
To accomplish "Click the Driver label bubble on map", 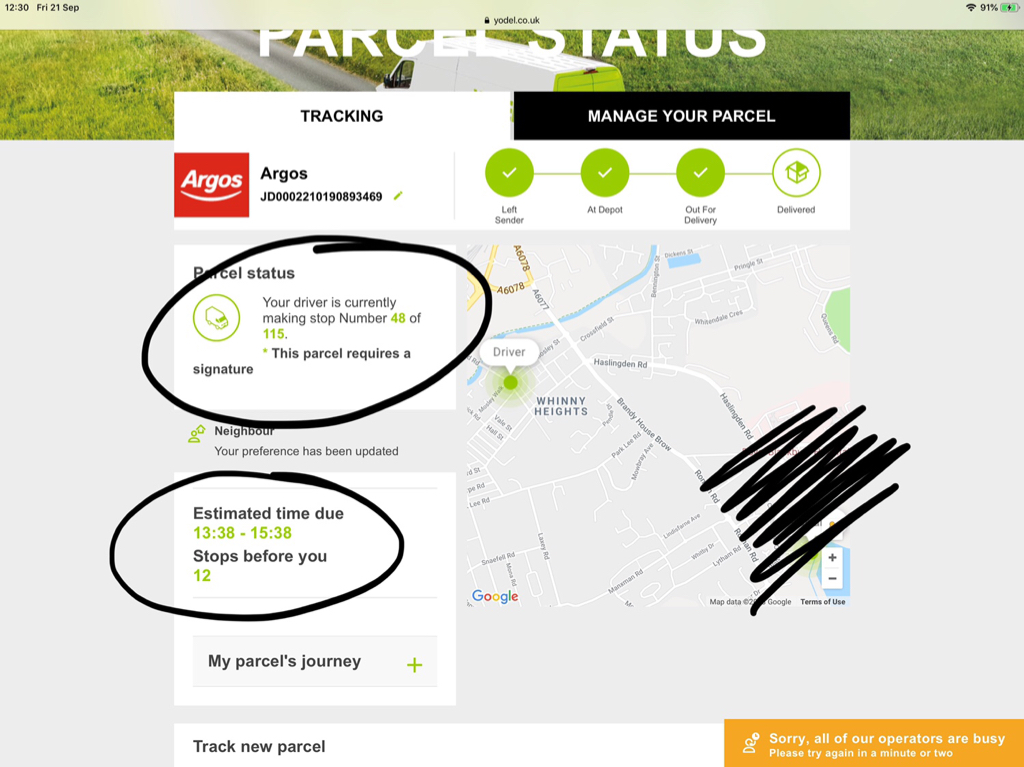I will 509,352.
